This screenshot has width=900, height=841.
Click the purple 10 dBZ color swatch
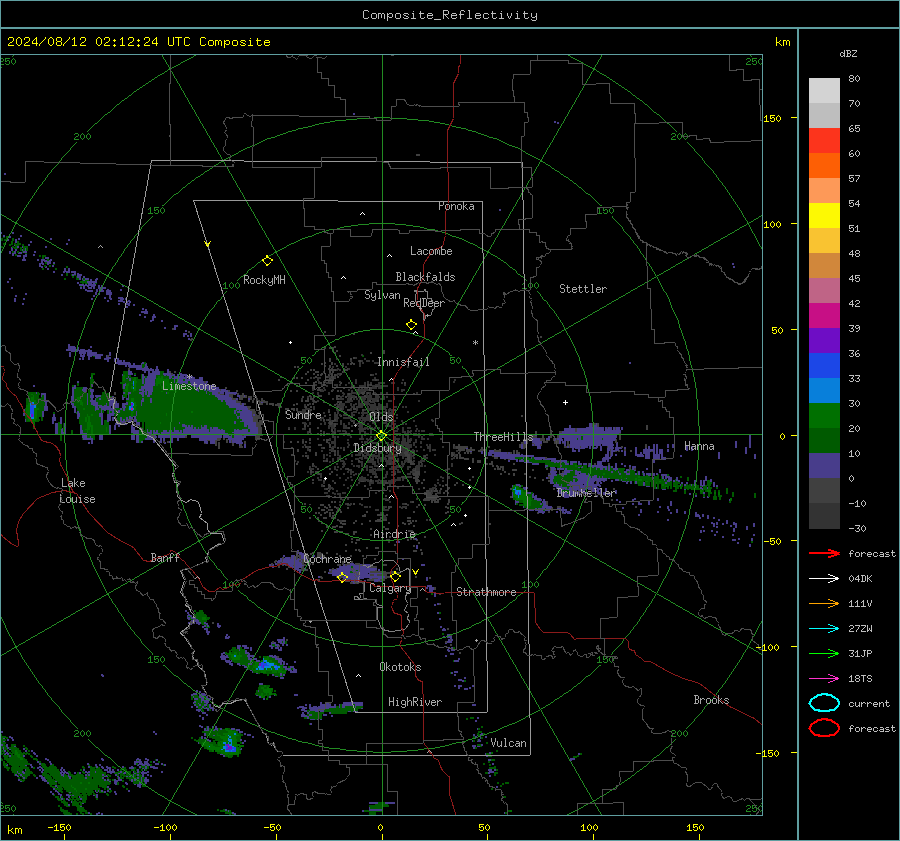(824, 465)
